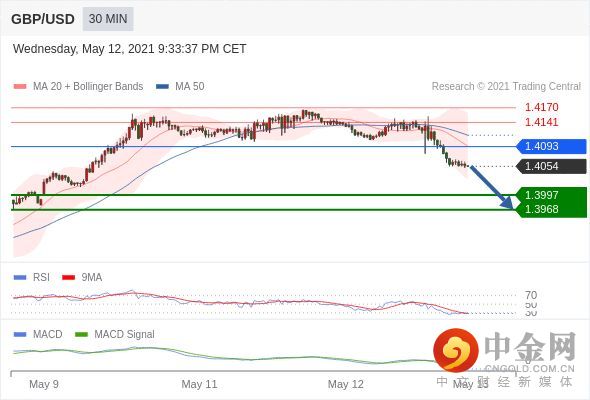Click the Research 2021 Trading Central credit
This screenshot has height=400, width=590.
pos(506,87)
